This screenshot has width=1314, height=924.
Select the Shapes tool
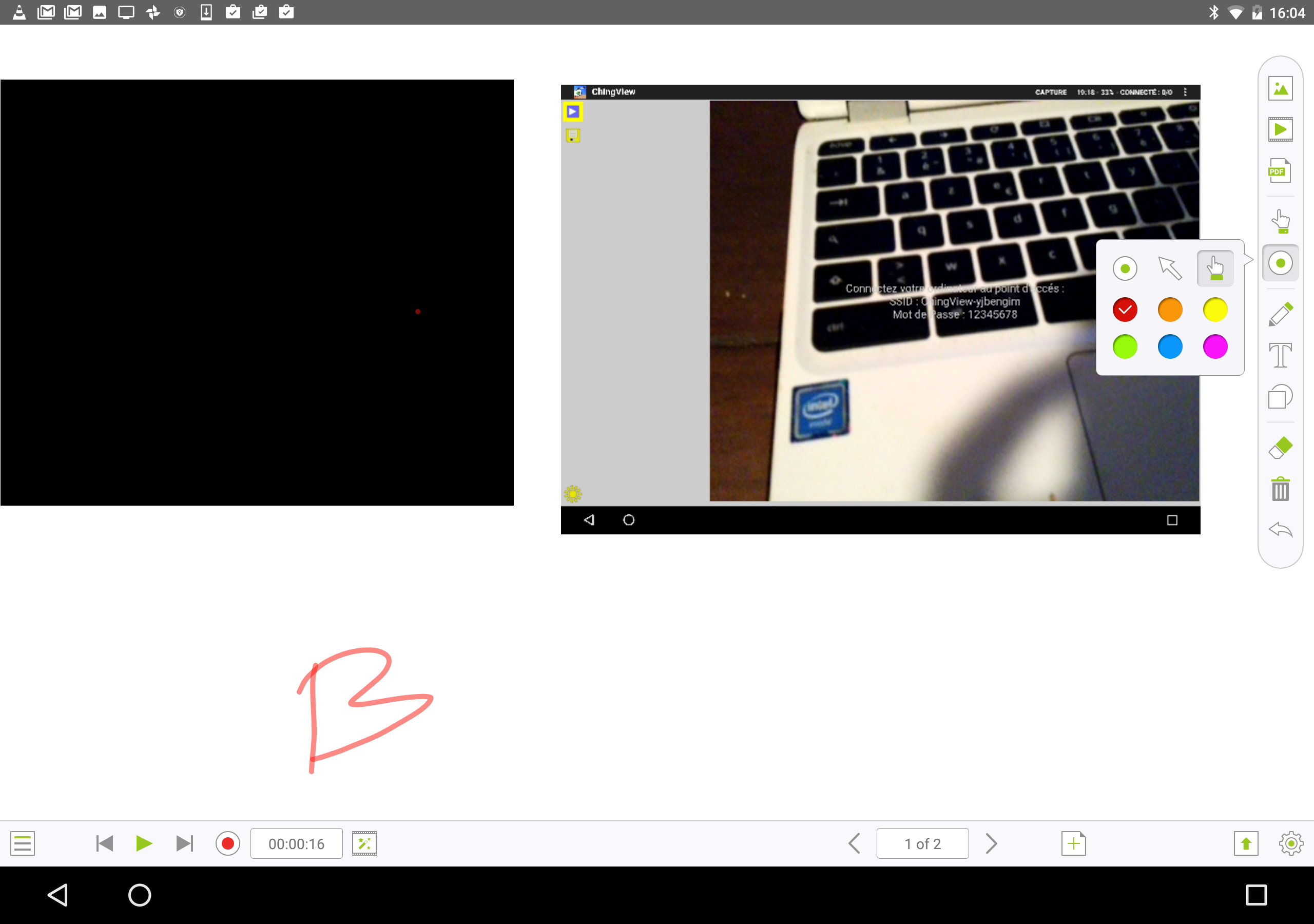tap(1280, 396)
